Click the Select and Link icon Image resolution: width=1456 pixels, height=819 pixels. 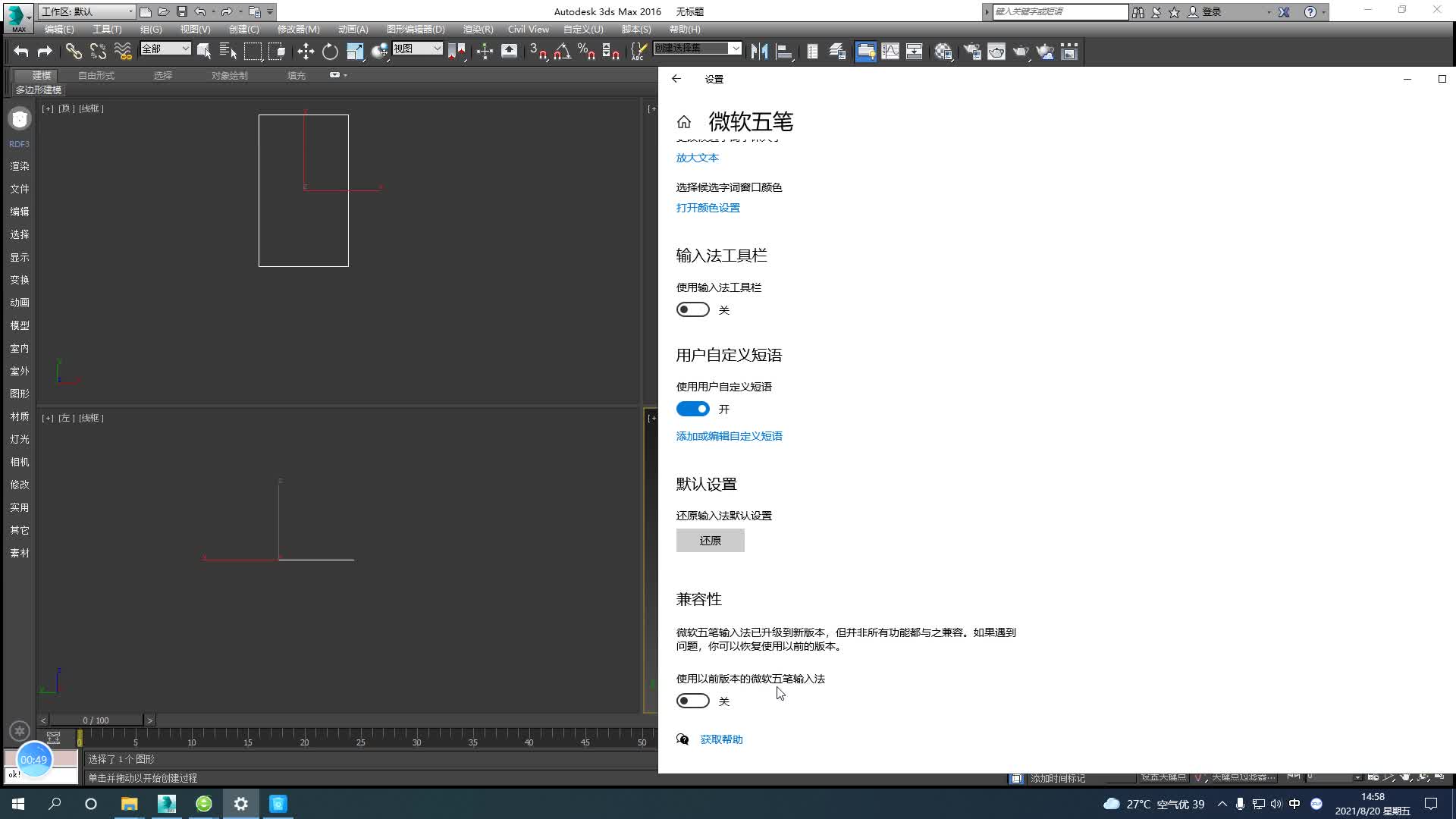tap(74, 52)
